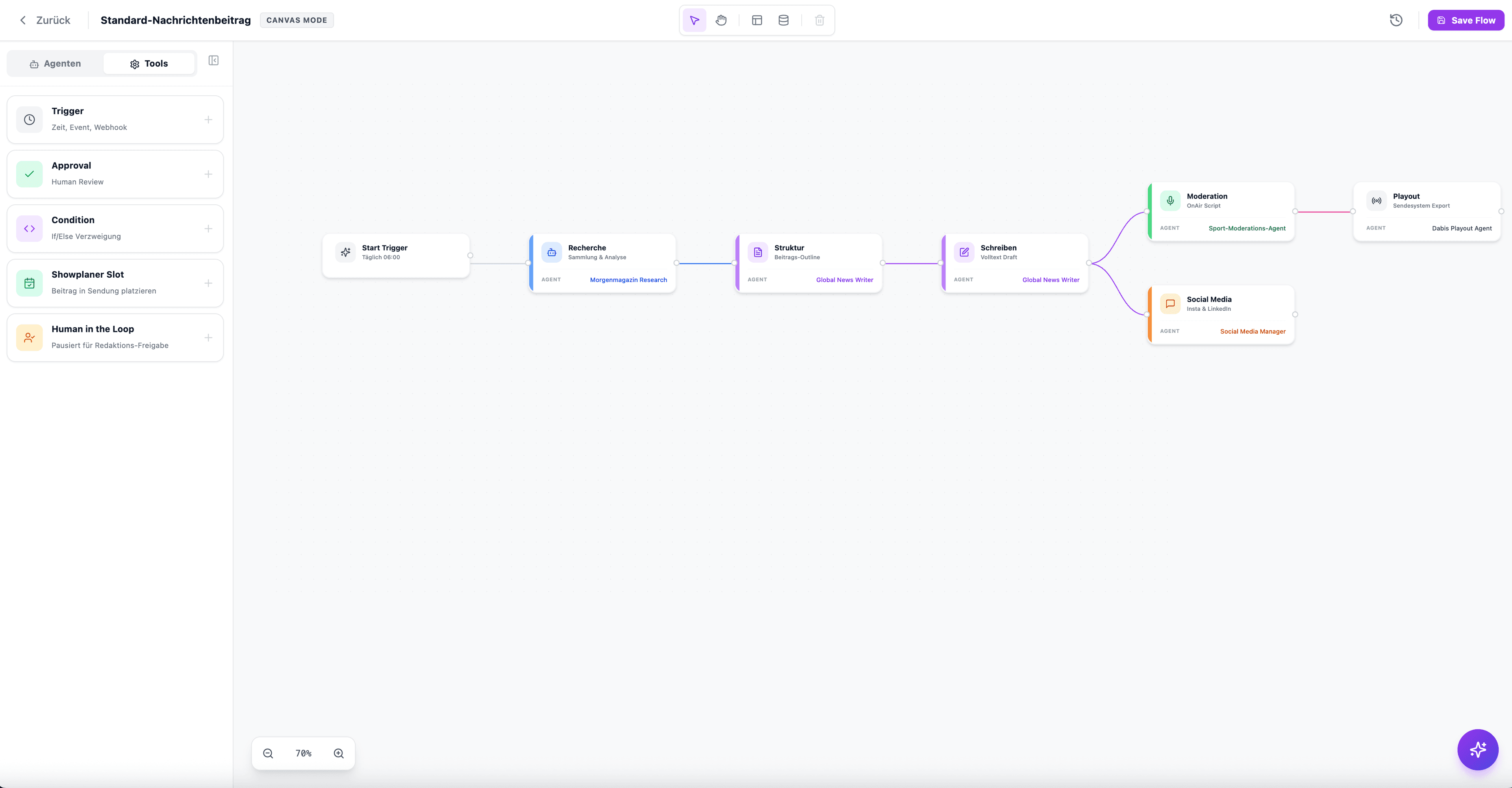This screenshot has height=788, width=1512.
Task: Click the Moderation microphone icon
Action: 1170,201
